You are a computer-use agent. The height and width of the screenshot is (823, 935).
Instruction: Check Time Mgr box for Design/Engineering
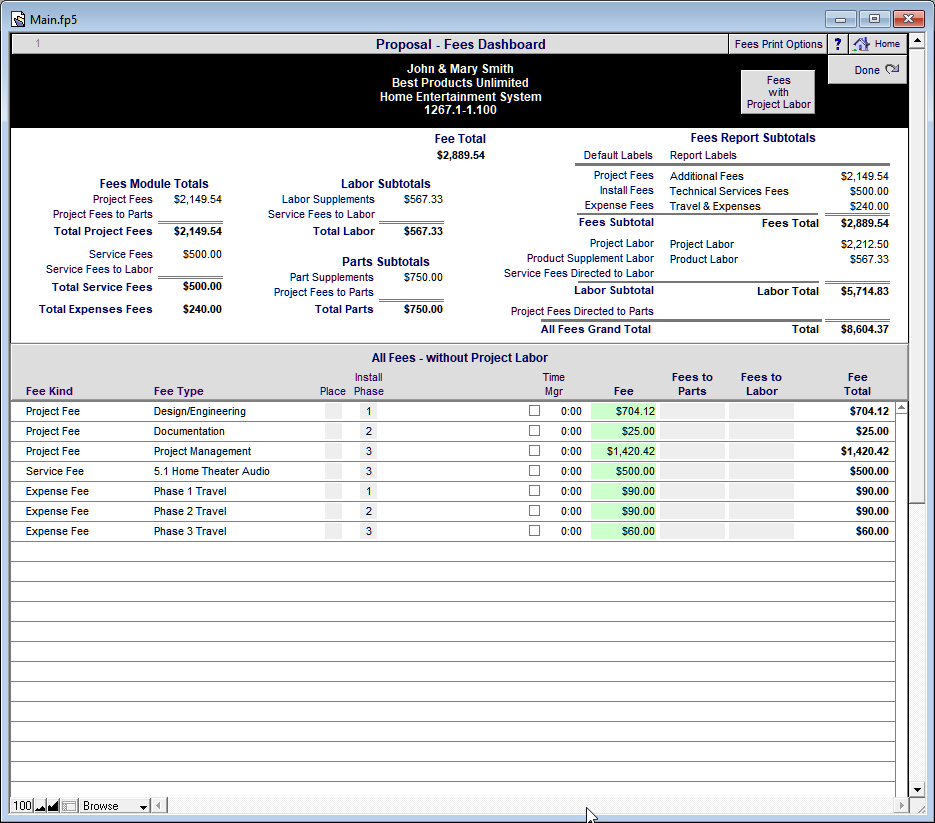(x=534, y=411)
